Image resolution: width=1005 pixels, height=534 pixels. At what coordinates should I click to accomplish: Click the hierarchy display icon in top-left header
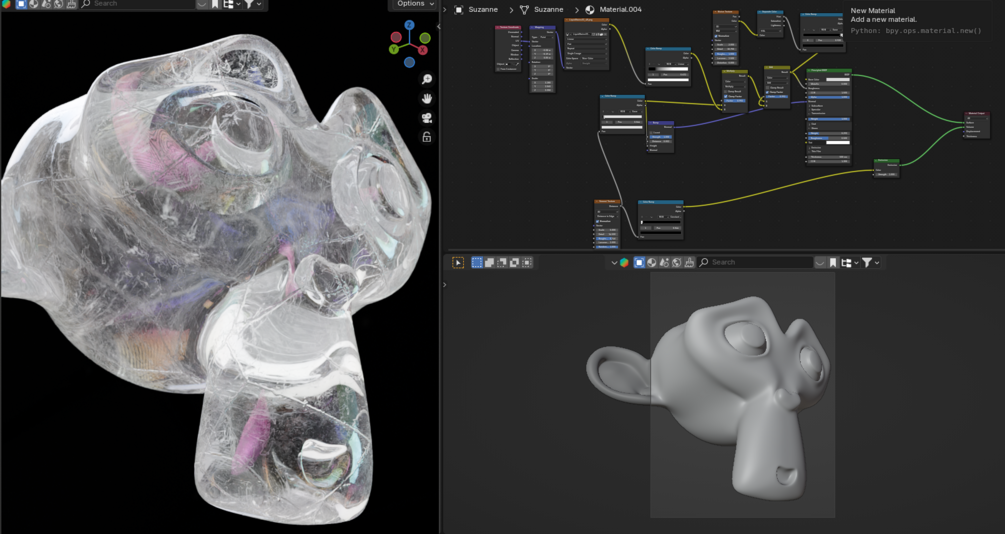tap(228, 4)
